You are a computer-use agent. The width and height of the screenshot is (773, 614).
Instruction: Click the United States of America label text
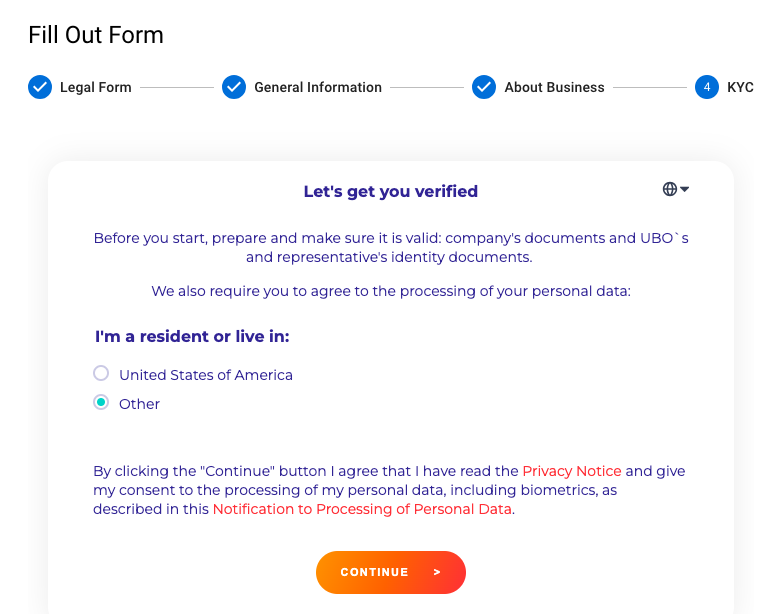click(x=206, y=375)
